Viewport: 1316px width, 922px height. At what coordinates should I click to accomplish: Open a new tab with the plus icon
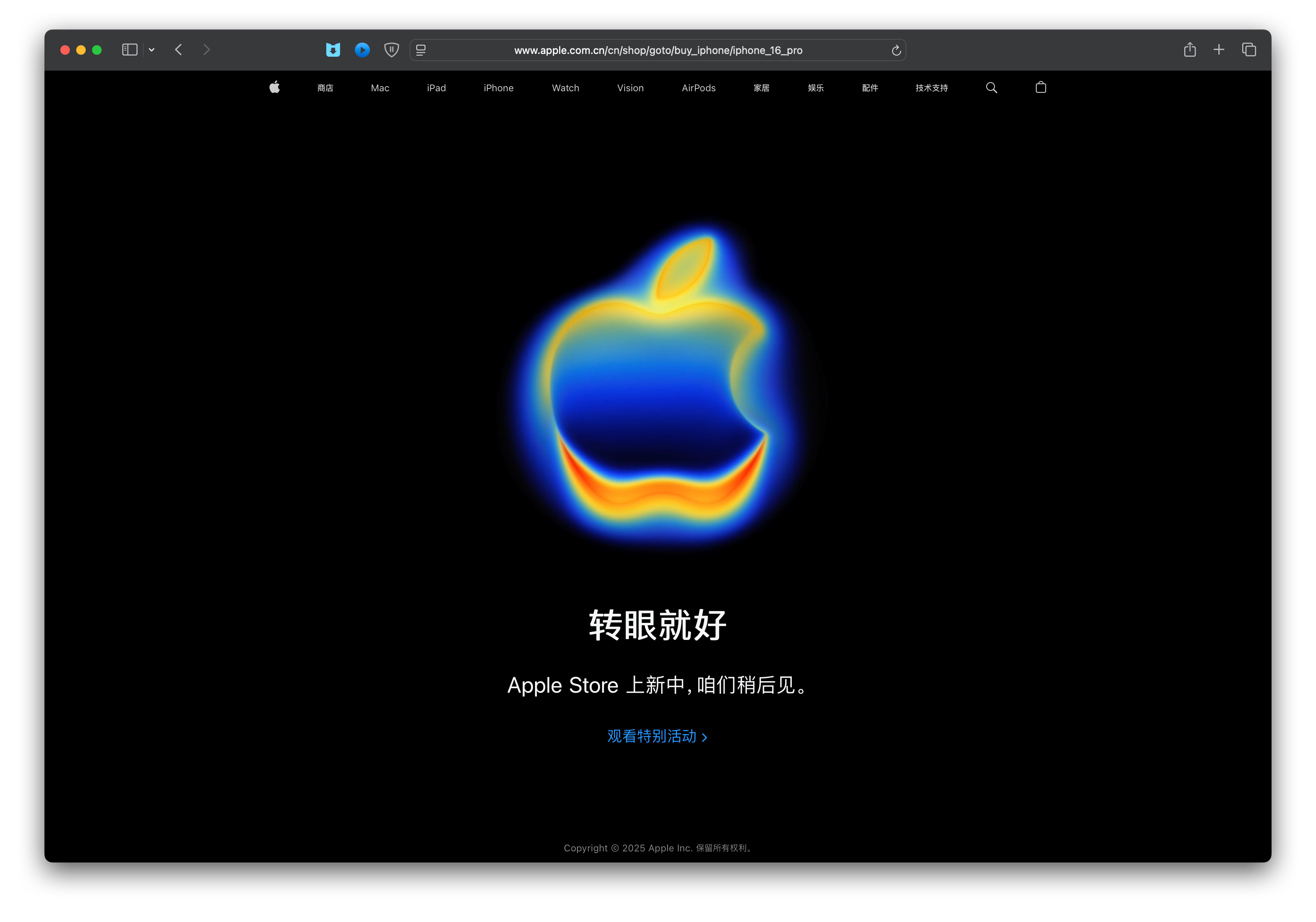1219,50
